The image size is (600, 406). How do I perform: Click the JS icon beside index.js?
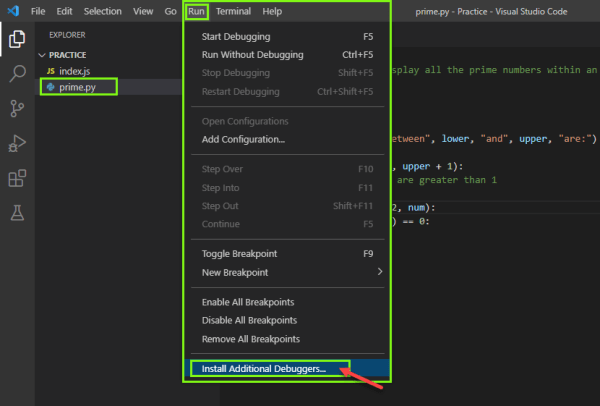(51, 71)
